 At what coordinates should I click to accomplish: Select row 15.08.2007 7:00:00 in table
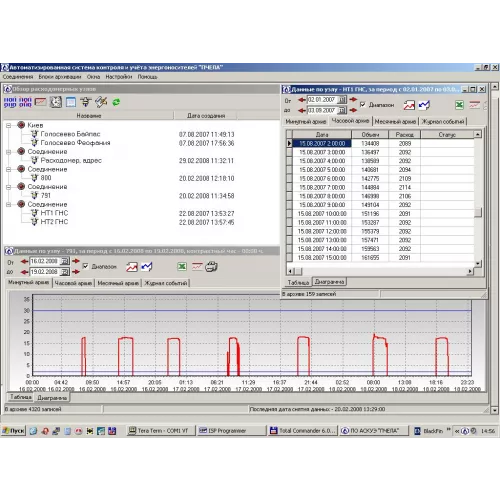[x=380, y=187]
